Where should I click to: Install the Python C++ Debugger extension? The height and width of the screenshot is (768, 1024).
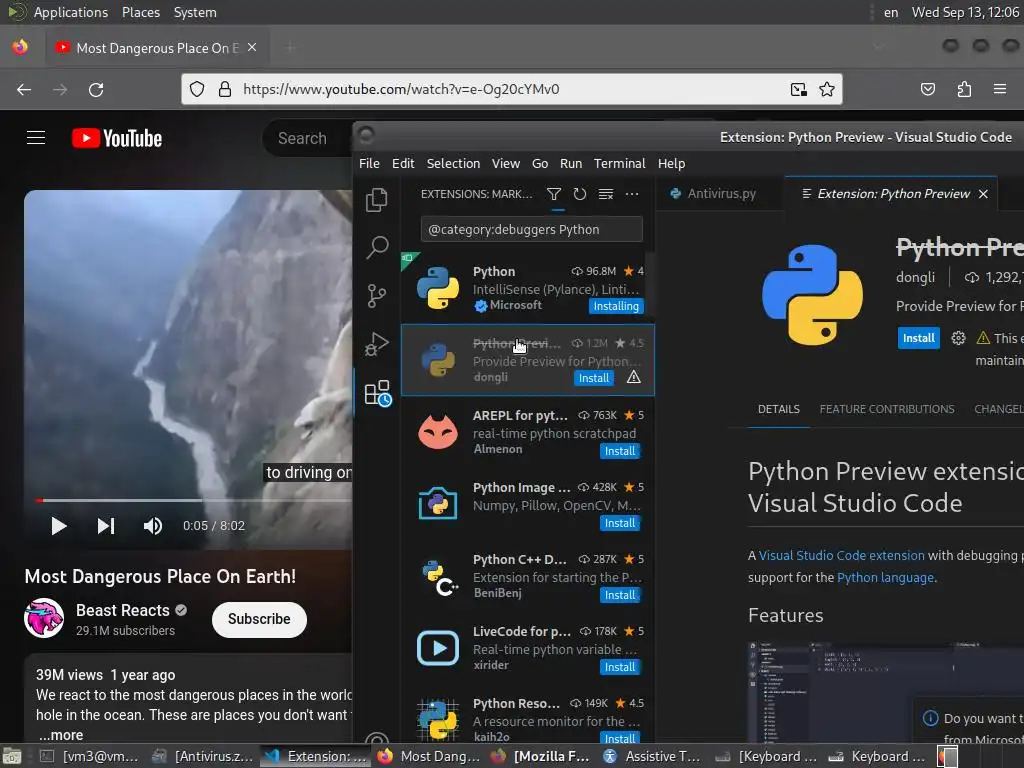point(620,595)
